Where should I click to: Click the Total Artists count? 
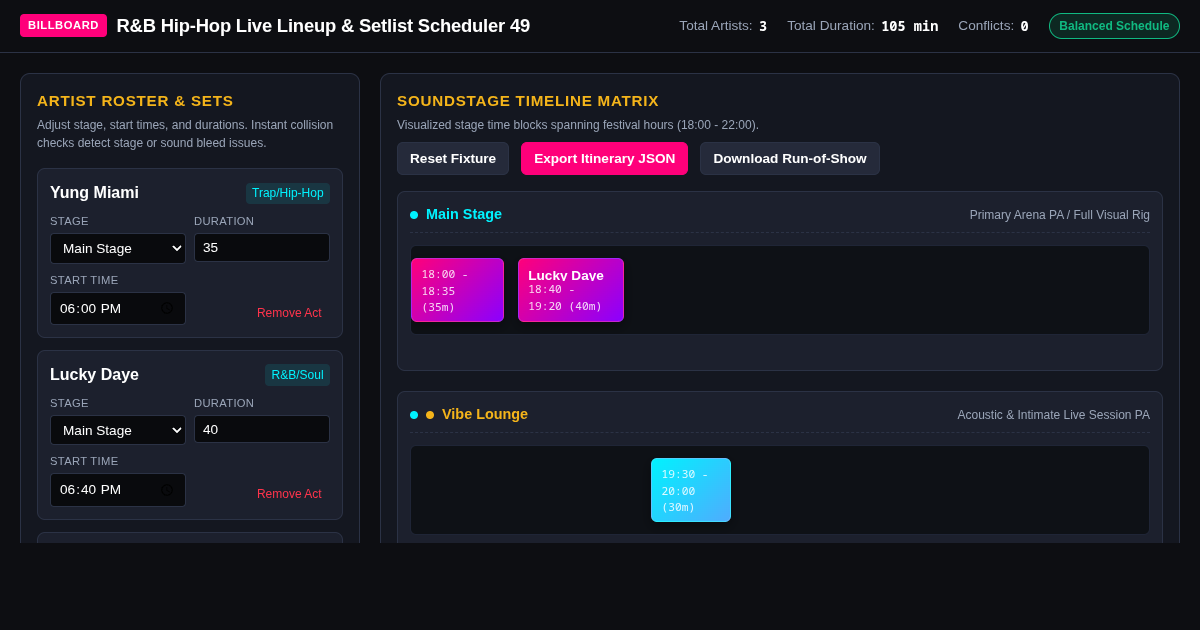coord(763,26)
